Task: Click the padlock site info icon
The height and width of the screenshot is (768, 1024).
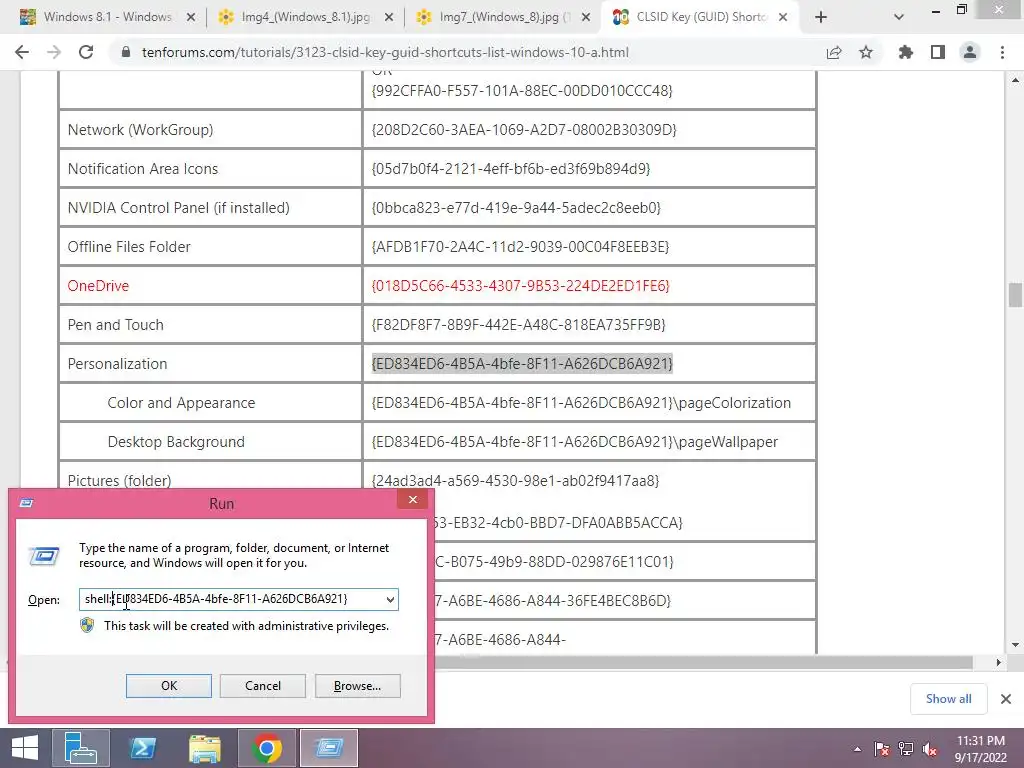Action: coord(126,52)
